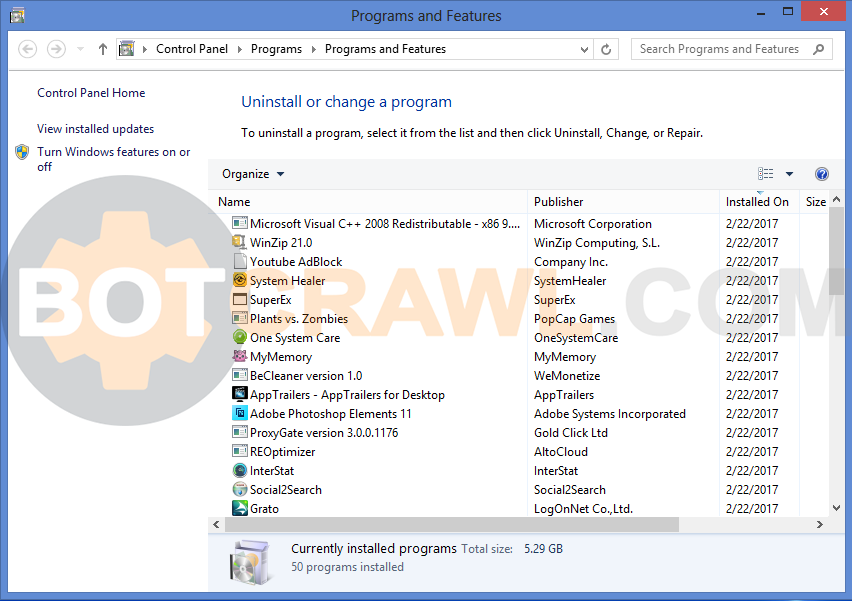Click the window system menu icon

coord(17,16)
